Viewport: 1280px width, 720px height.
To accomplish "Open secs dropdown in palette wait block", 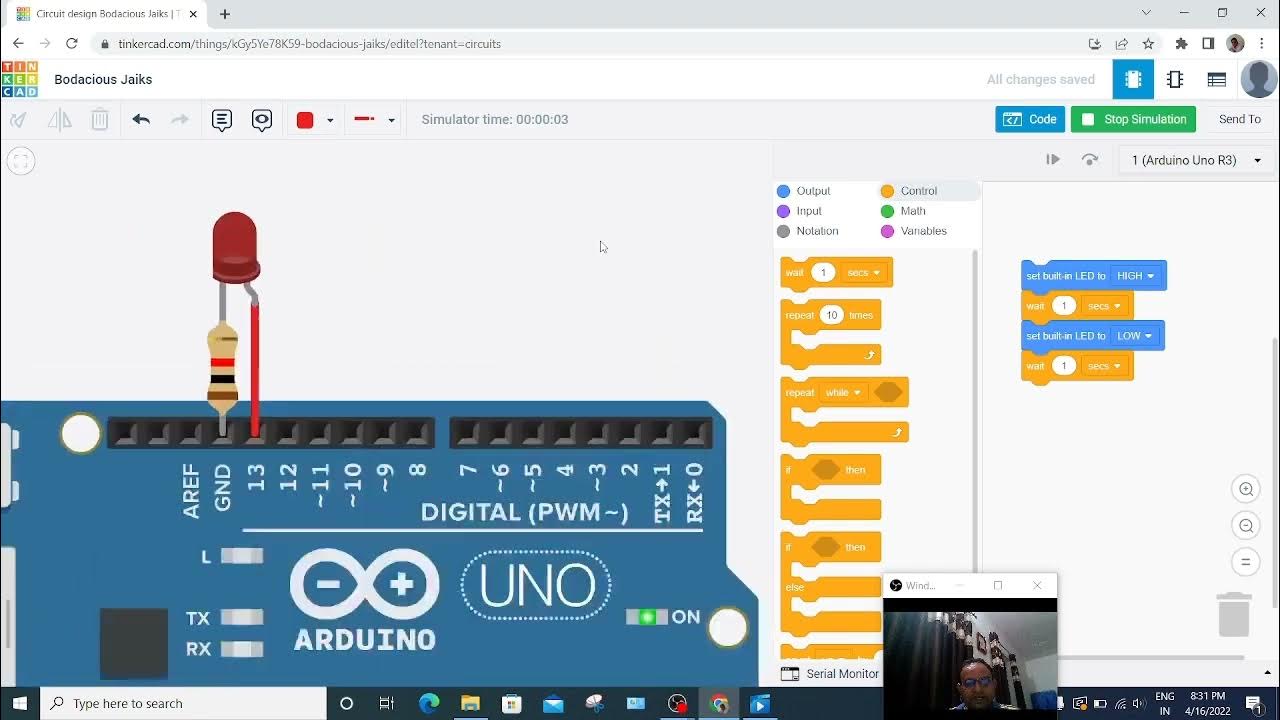I will coord(863,273).
